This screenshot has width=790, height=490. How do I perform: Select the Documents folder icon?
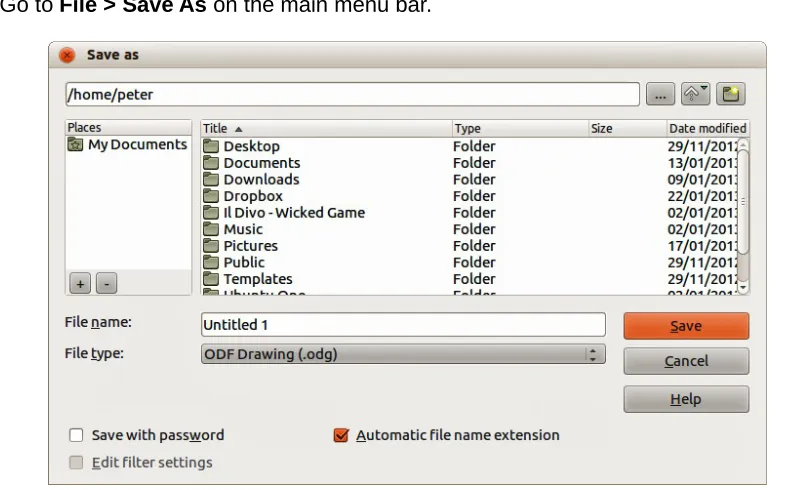tap(211, 163)
